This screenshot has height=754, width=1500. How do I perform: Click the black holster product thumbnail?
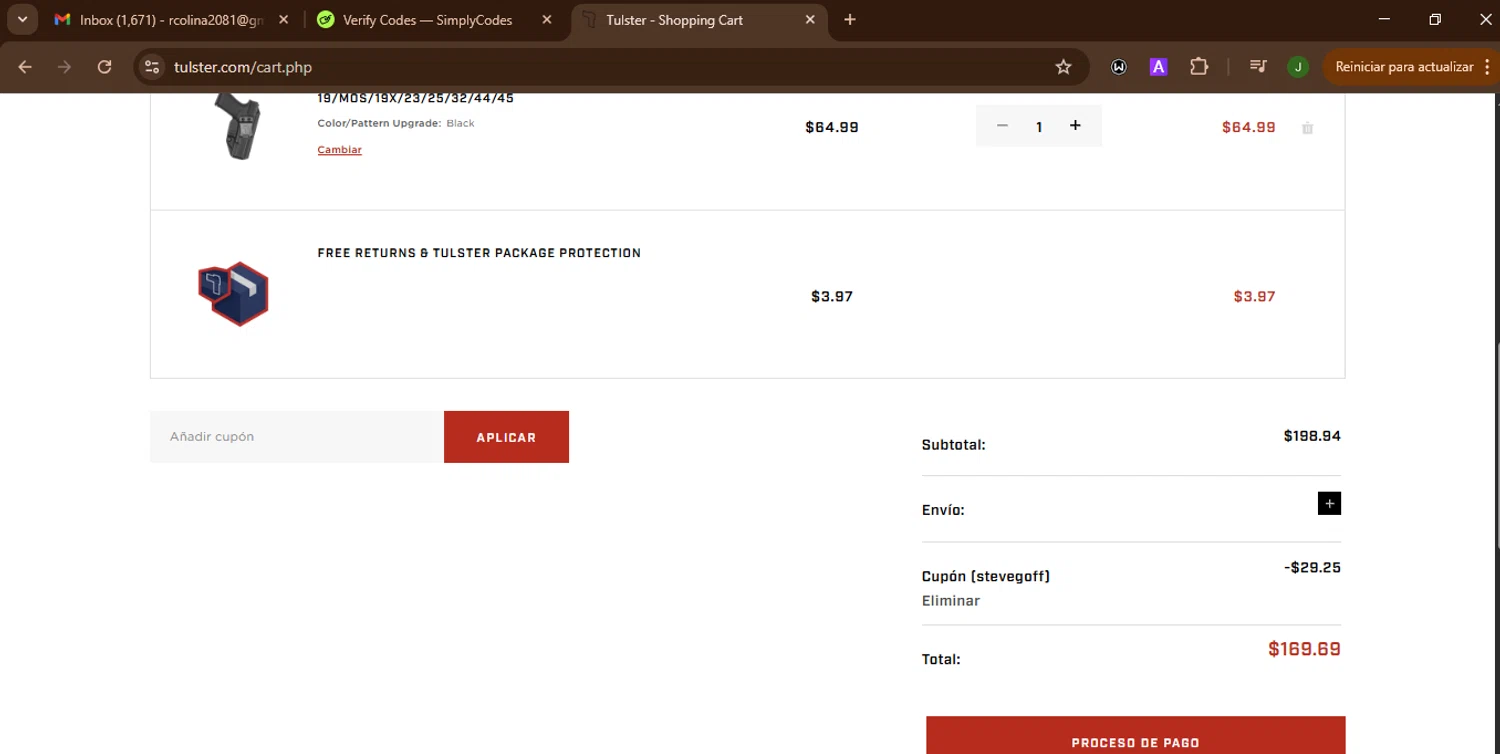coord(237,126)
